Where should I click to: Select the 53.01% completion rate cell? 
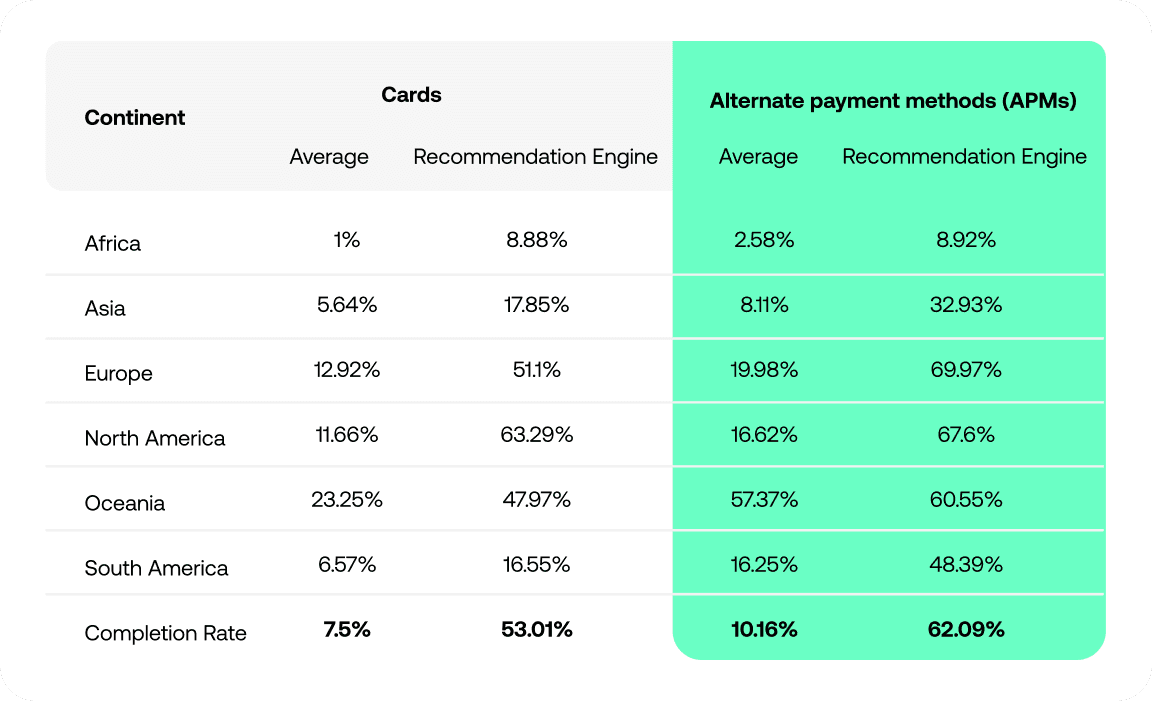click(x=536, y=630)
